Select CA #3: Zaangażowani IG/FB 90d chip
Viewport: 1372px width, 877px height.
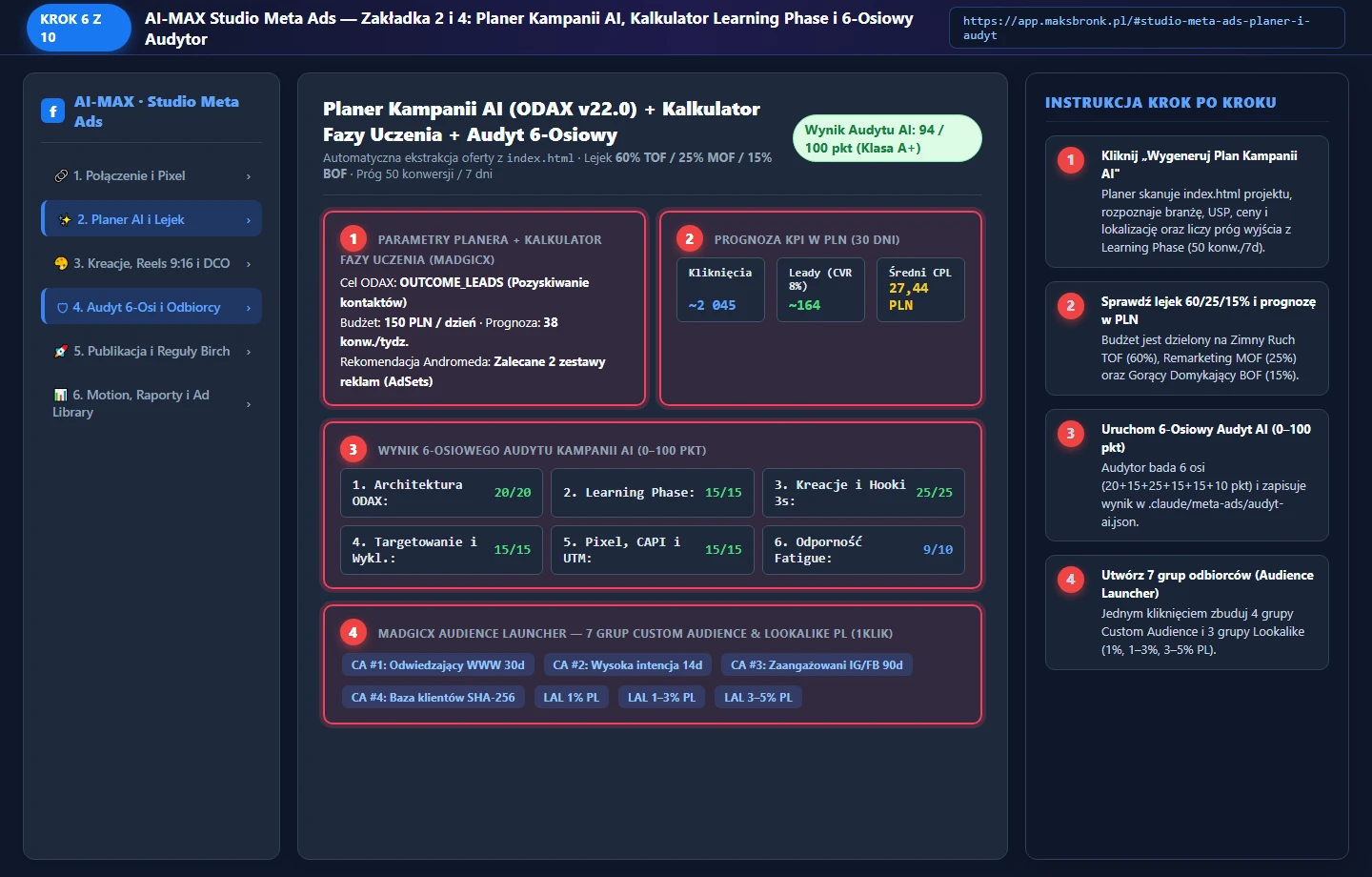817,665
